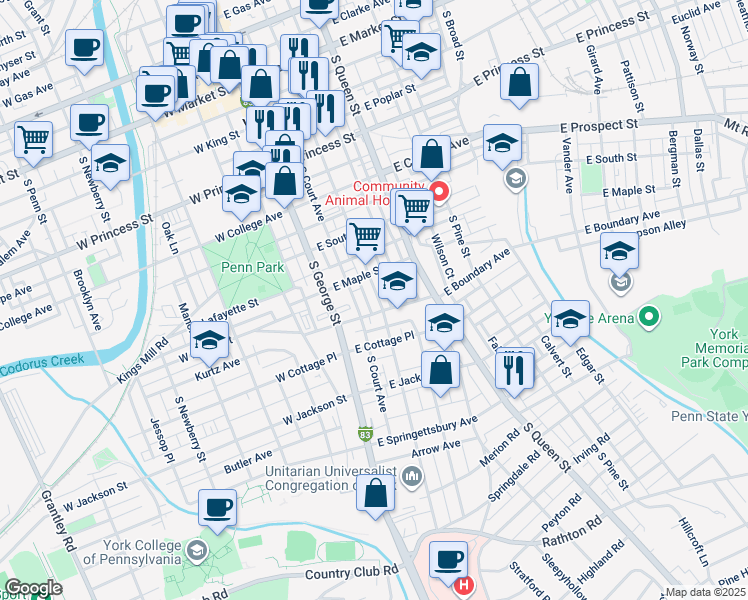
Task: Select the red hospital H marker
Action: [x=464, y=585]
